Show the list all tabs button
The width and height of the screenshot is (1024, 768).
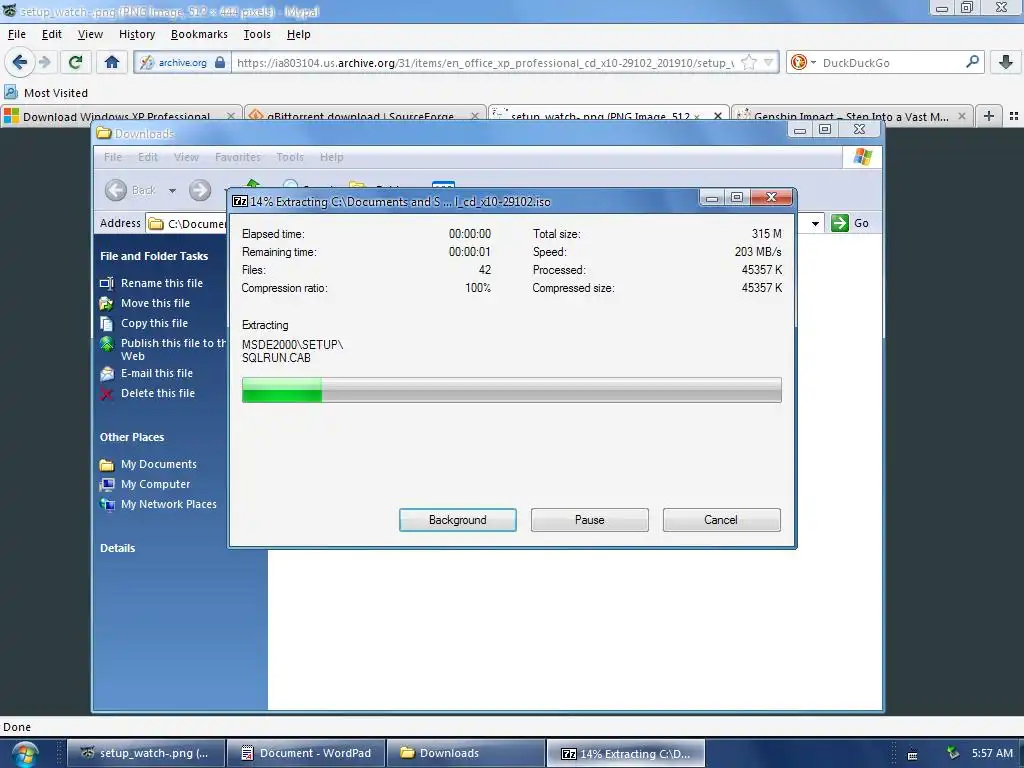point(1014,116)
